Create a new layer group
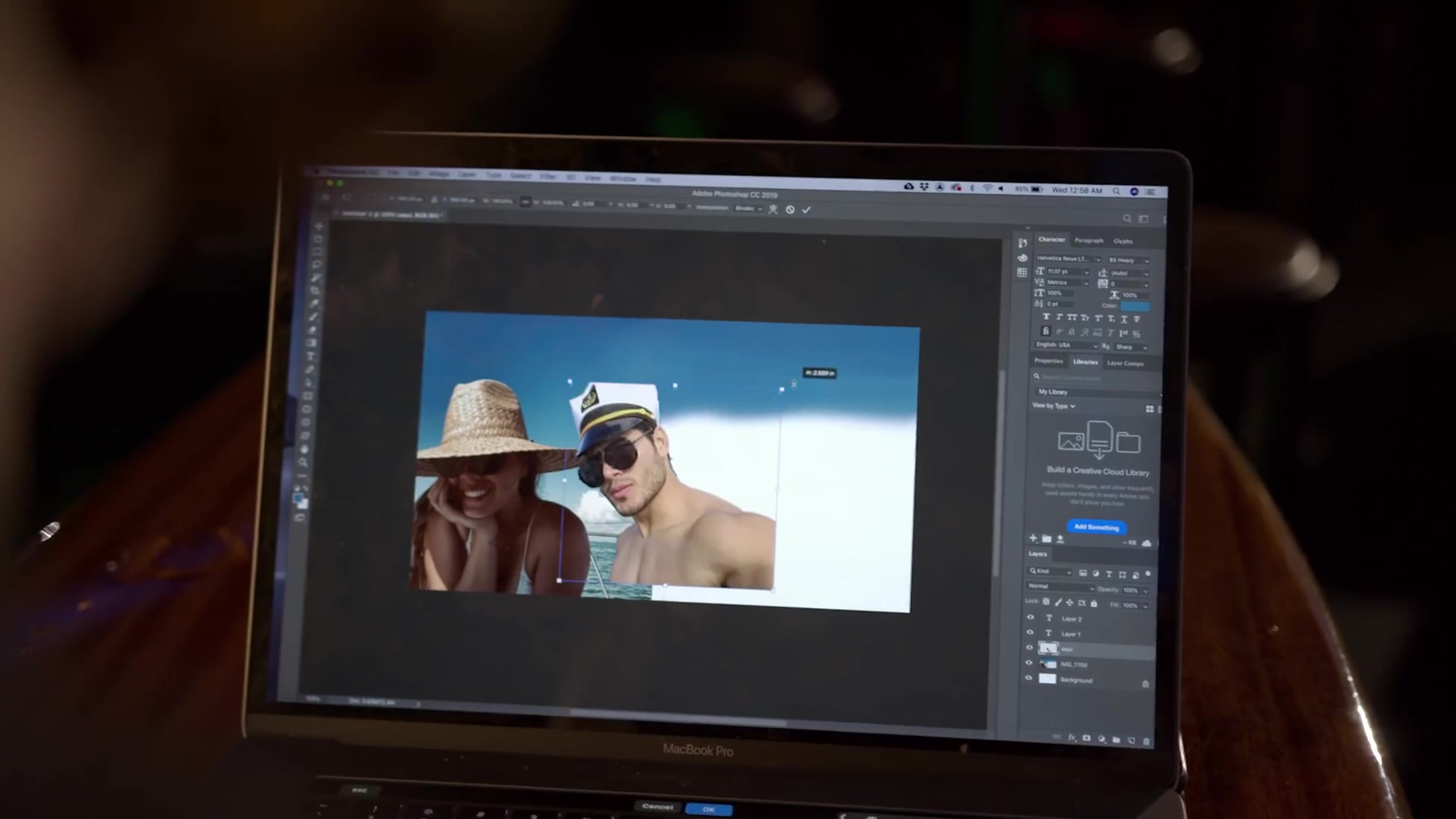1456x819 pixels. pos(1116,740)
